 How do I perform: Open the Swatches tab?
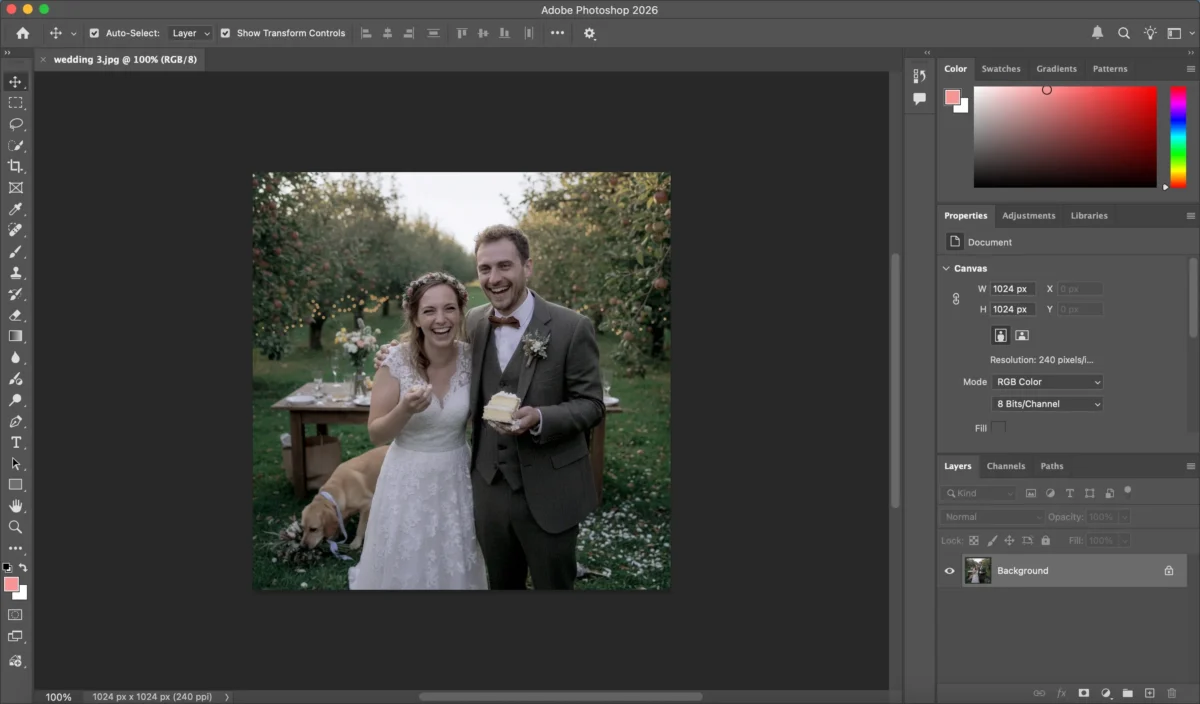[1000, 69]
